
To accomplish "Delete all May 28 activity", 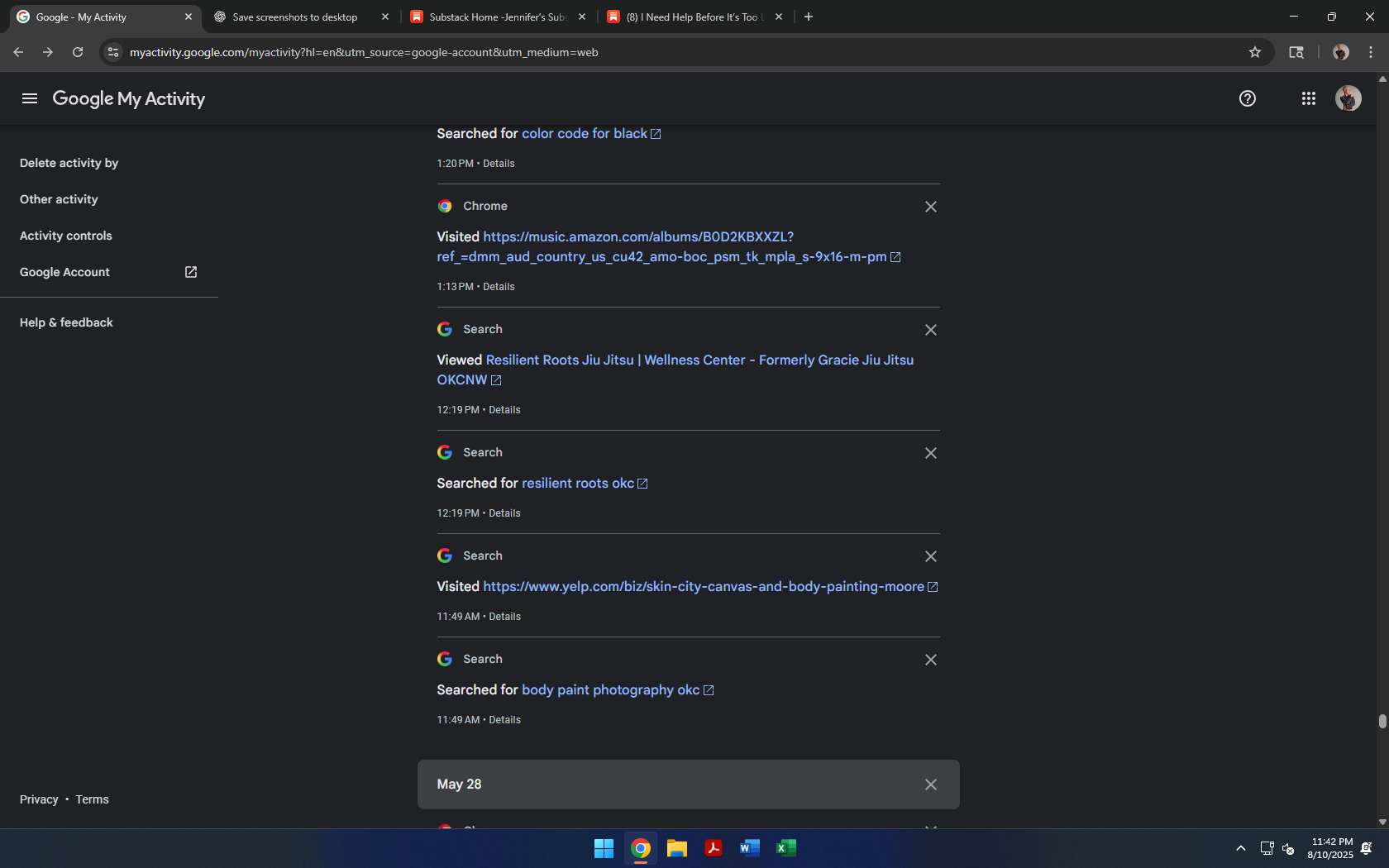I will [x=931, y=785].
